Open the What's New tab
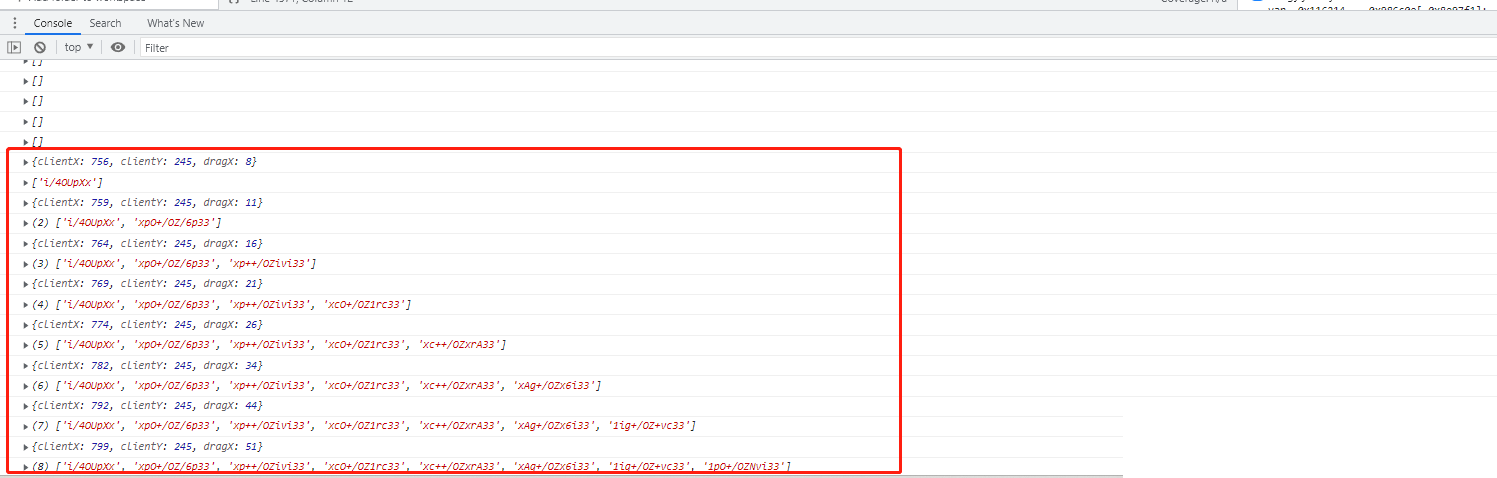Viewport: 1497px width, 478px height. pos(175,23)
